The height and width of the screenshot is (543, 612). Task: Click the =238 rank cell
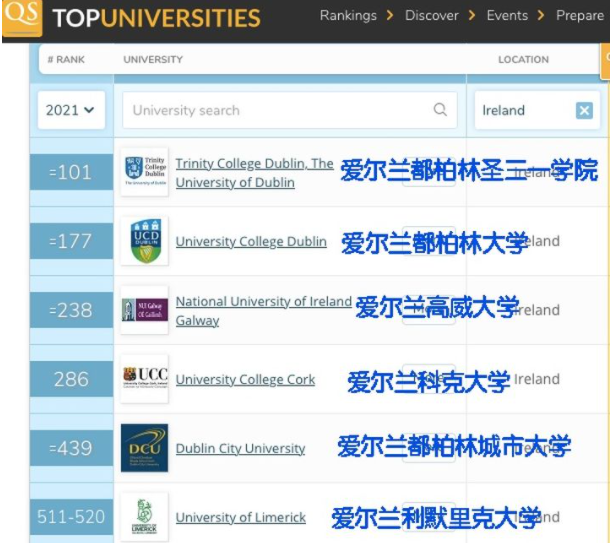point(71,310)
